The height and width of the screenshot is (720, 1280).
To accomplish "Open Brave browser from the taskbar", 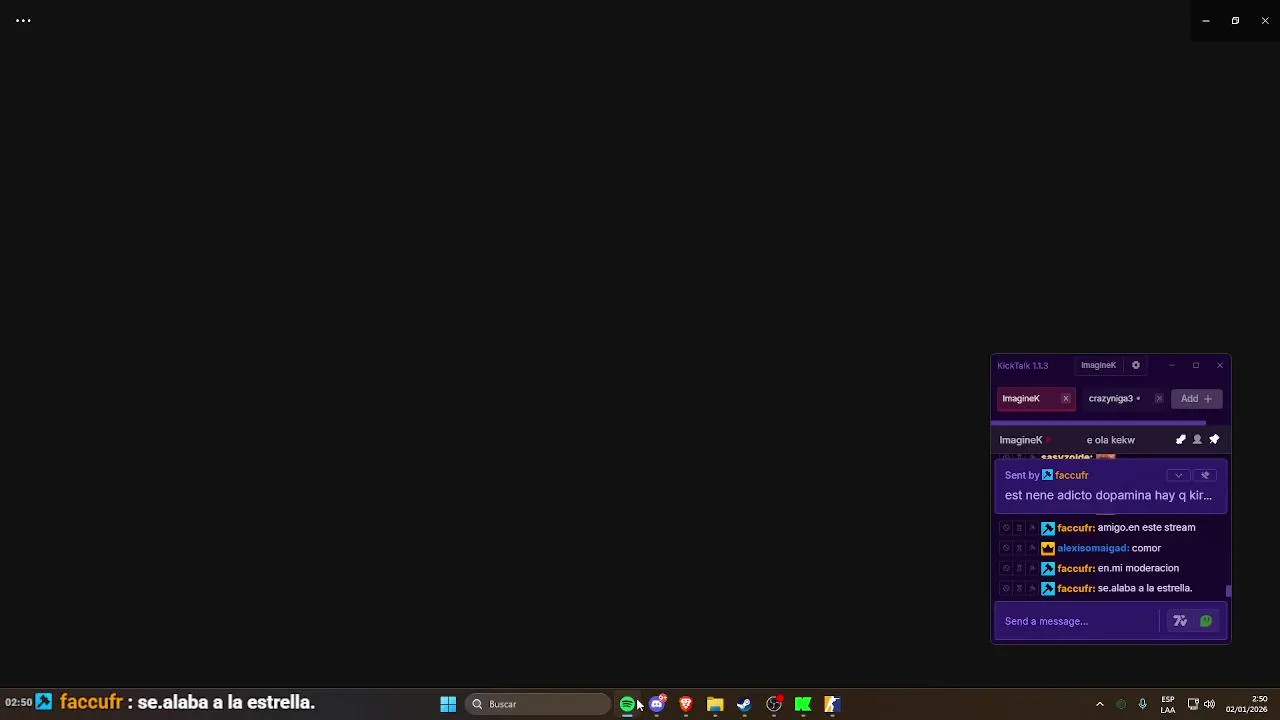I will coord(686,704).
